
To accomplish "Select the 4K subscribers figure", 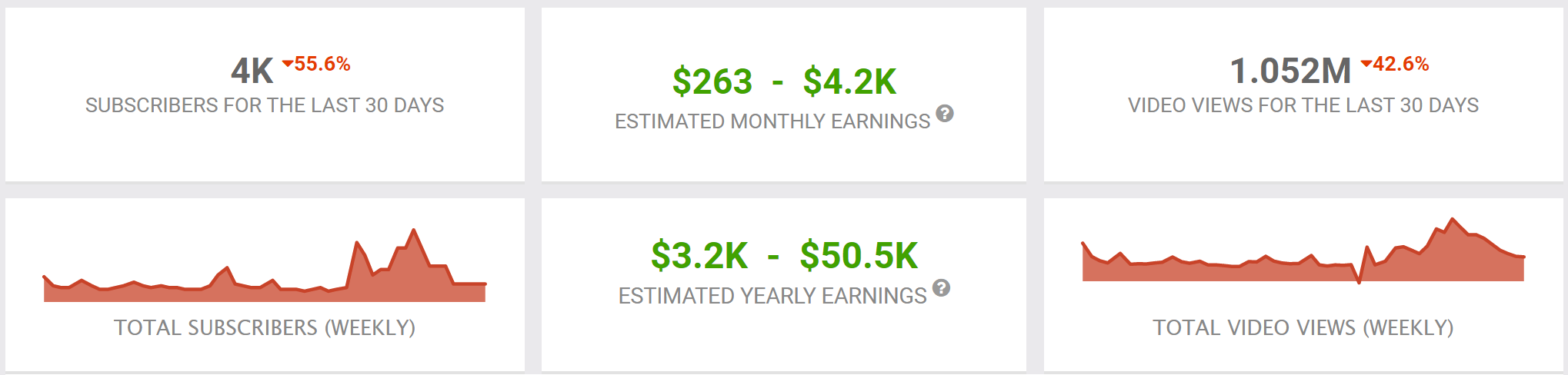I will coord(252,71).
